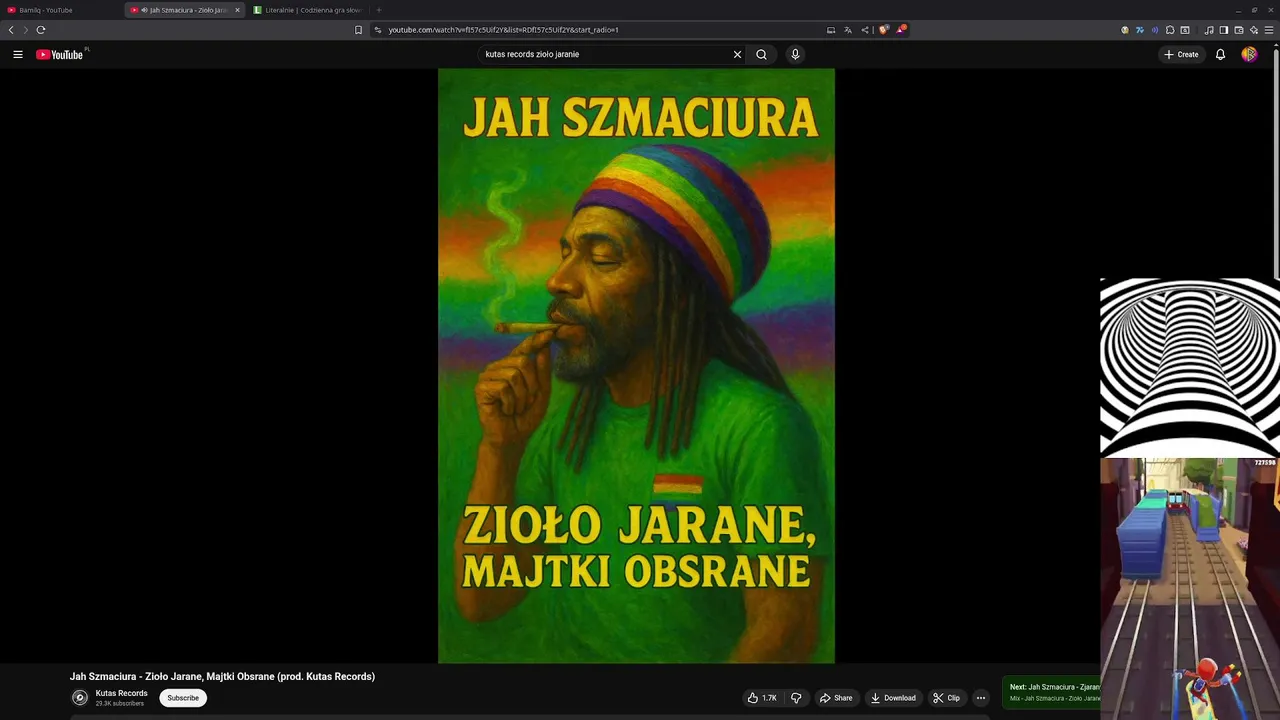
Task: Click the round gold-and-white extension icon
Action: [1125, 30]
